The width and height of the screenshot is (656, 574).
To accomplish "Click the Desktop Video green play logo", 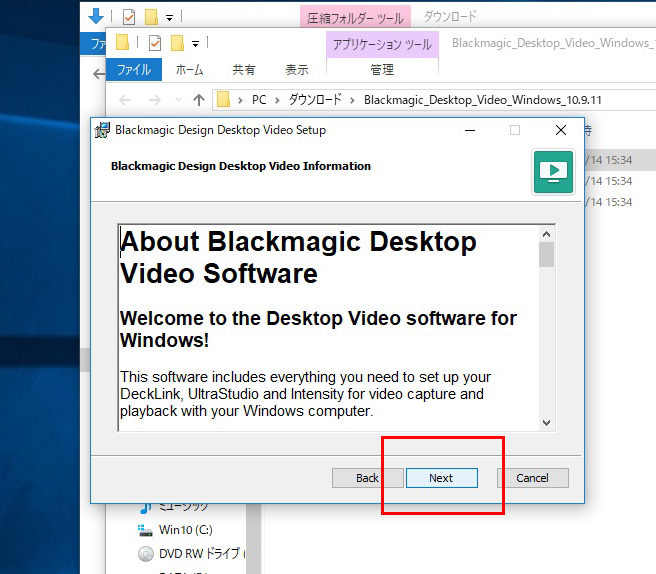I will tap(554, 172).
